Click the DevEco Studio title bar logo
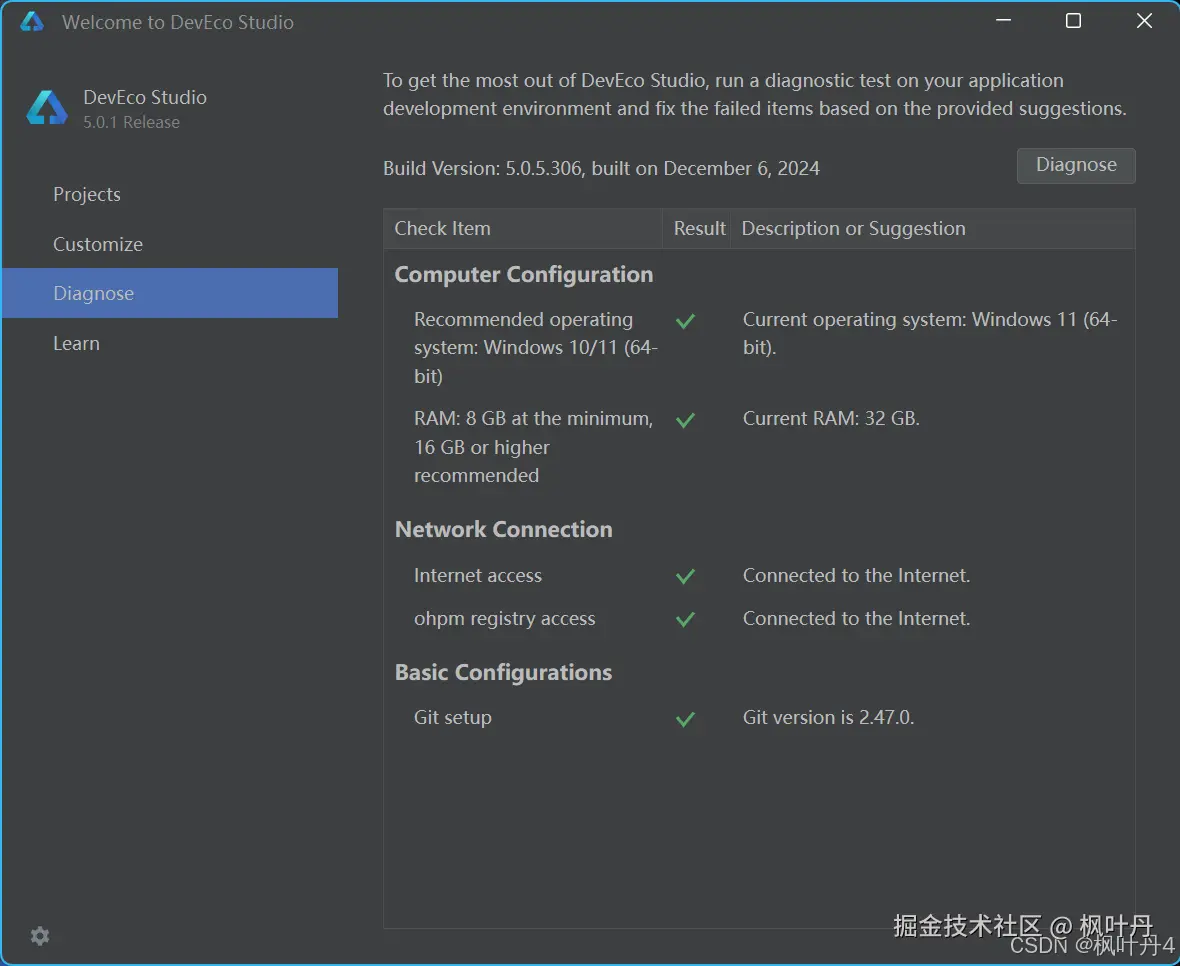 click(x=32, y=22)
